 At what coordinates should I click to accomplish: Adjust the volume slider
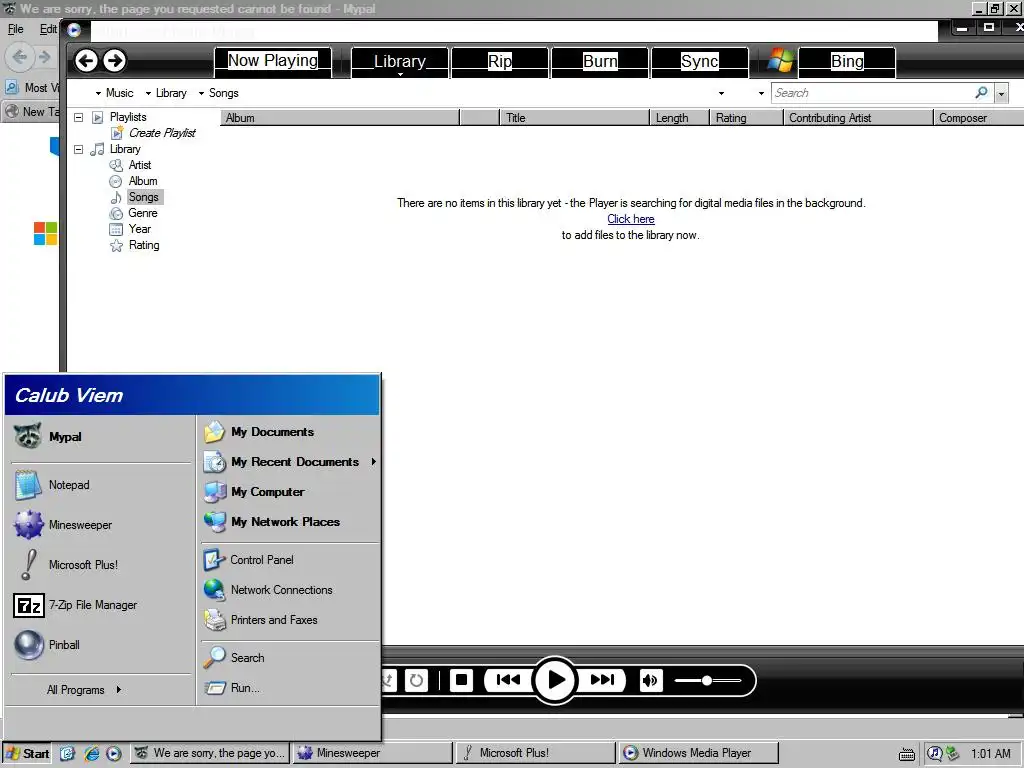(x=708, y=680)
